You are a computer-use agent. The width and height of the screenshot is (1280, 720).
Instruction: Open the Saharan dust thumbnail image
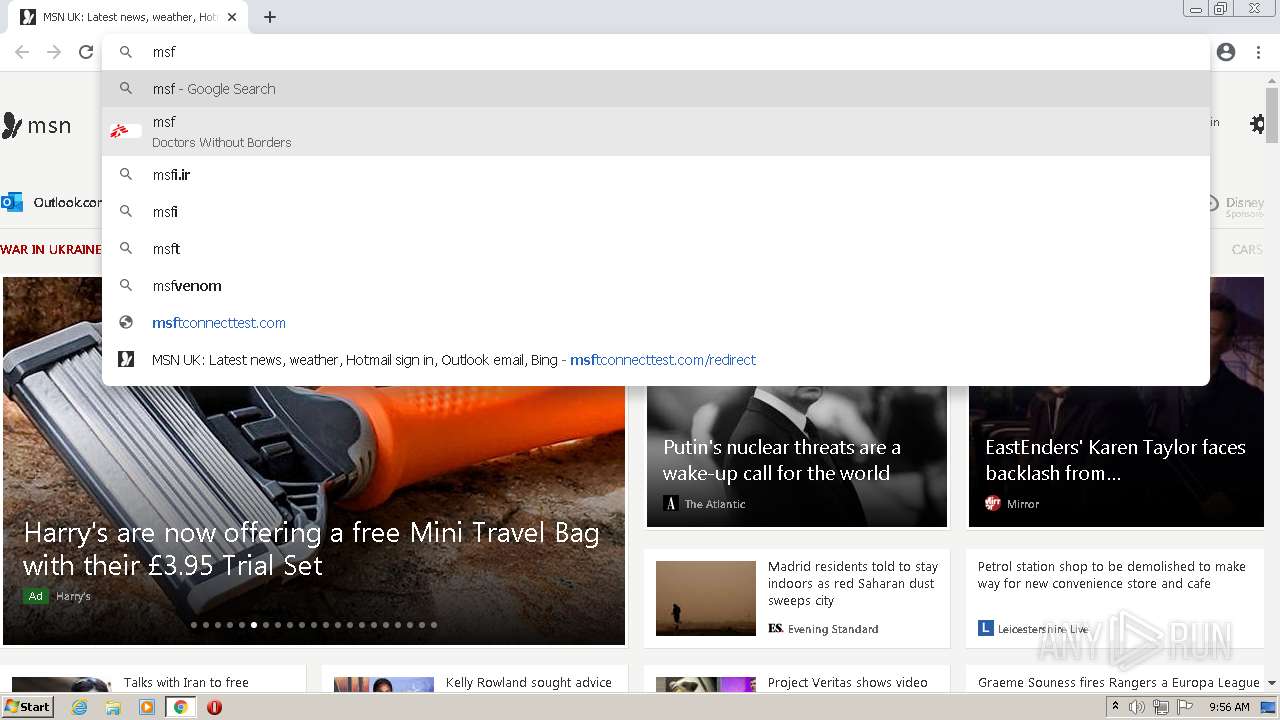tap(706, 598)
